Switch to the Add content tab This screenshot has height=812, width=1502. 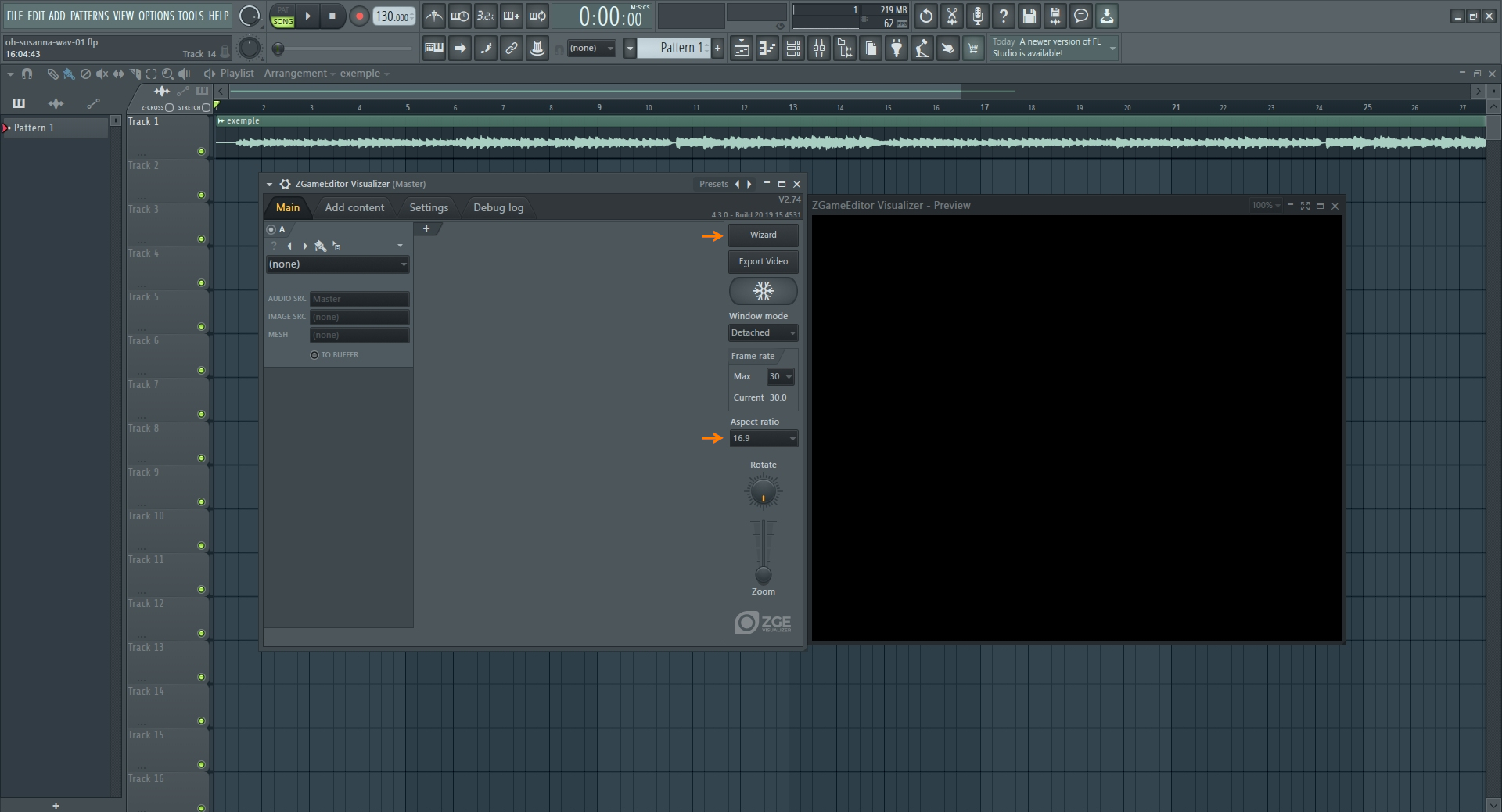(354, 207)
